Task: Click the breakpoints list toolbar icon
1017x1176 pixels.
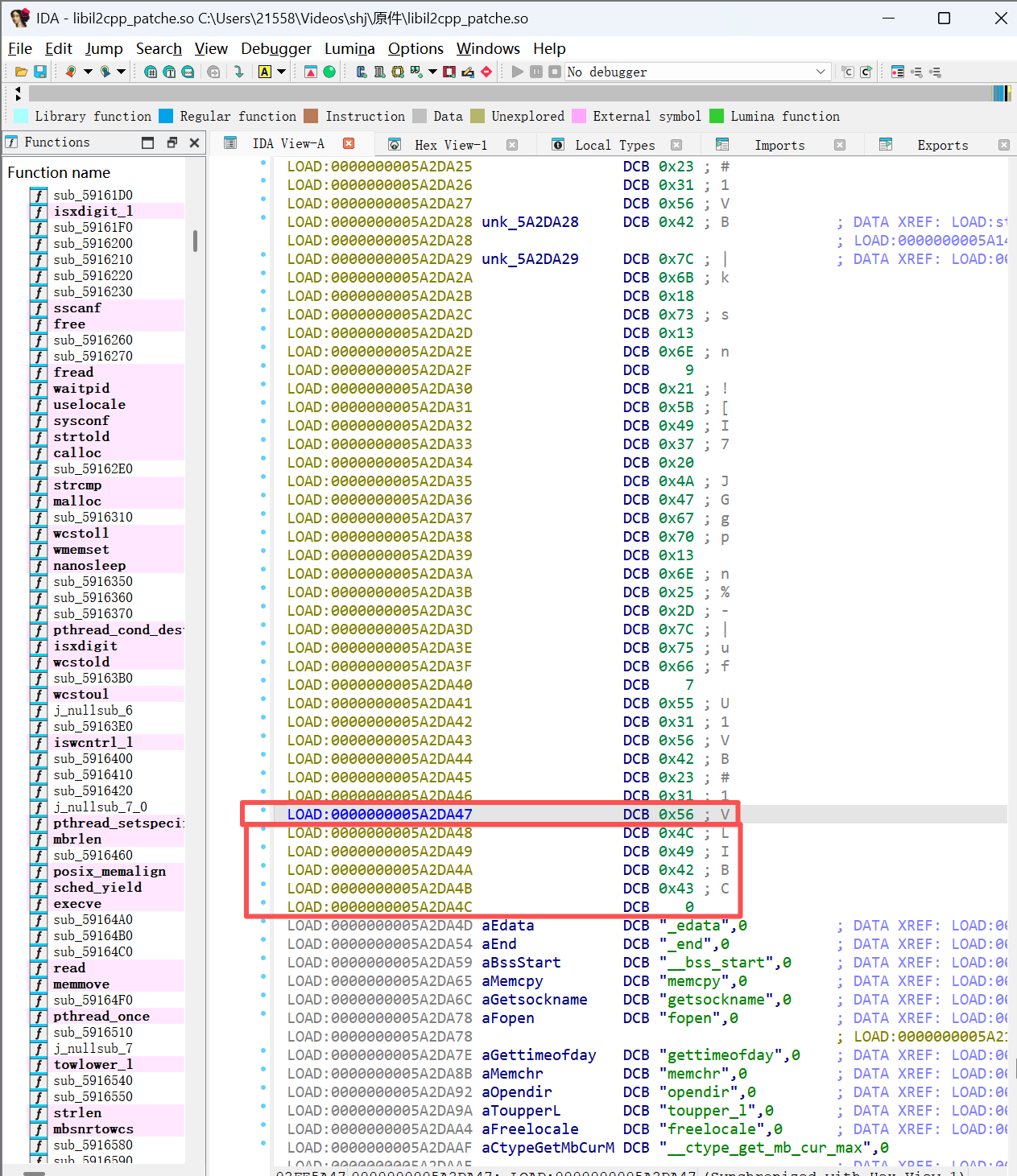Action: point(898,72)
